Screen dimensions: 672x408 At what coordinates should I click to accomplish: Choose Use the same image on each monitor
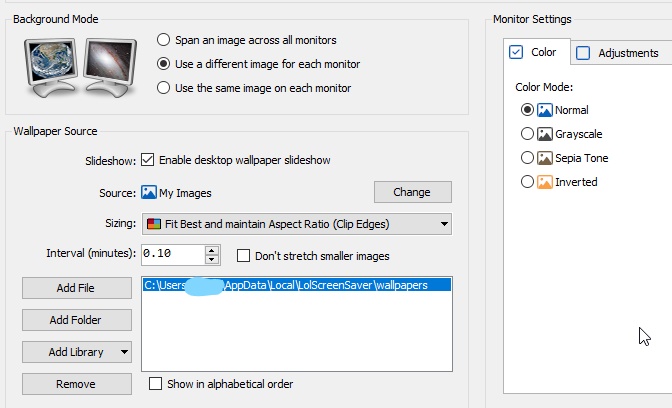165,88
